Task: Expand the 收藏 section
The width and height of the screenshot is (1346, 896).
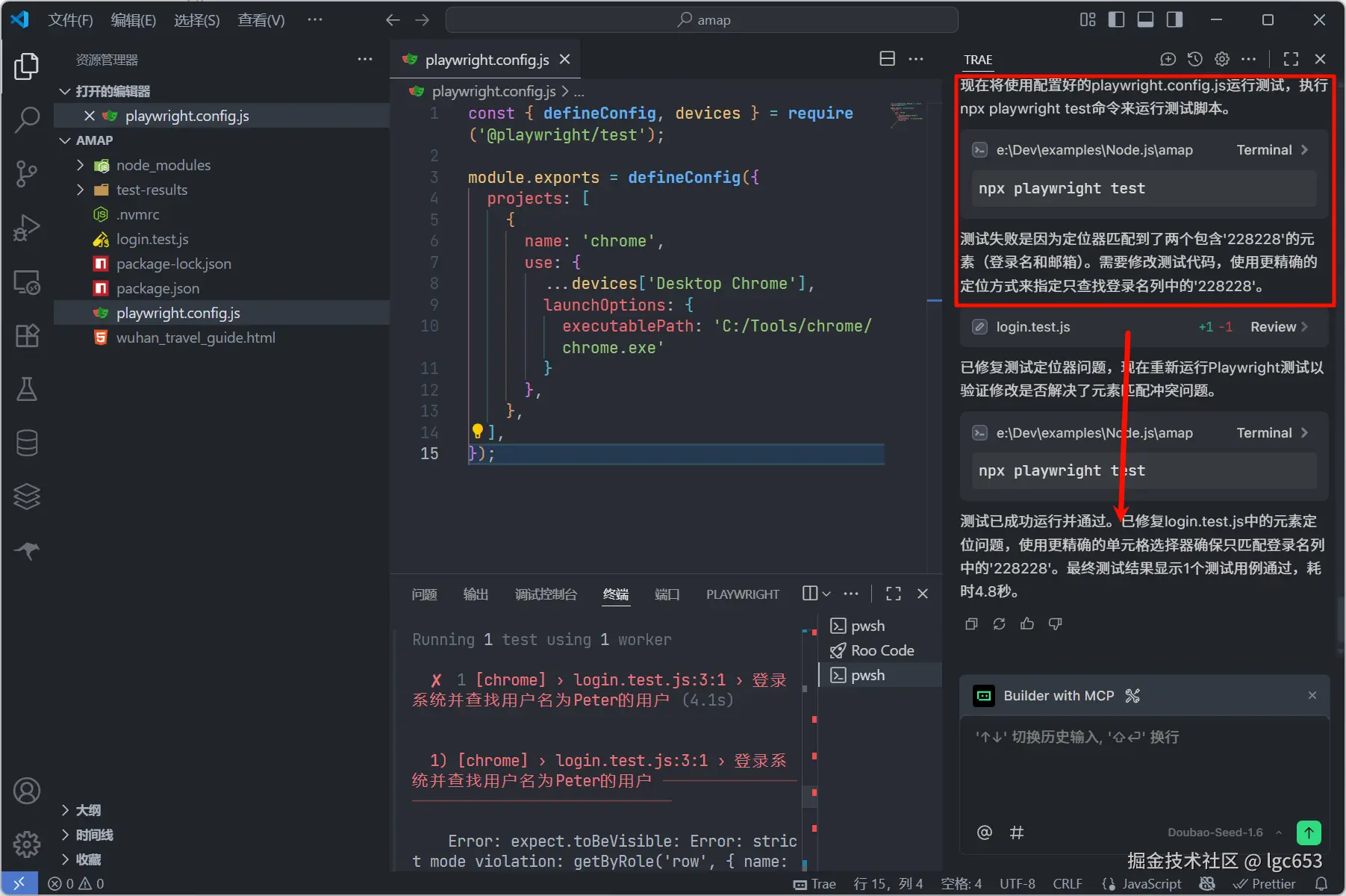Action: [x=65, y=859]
